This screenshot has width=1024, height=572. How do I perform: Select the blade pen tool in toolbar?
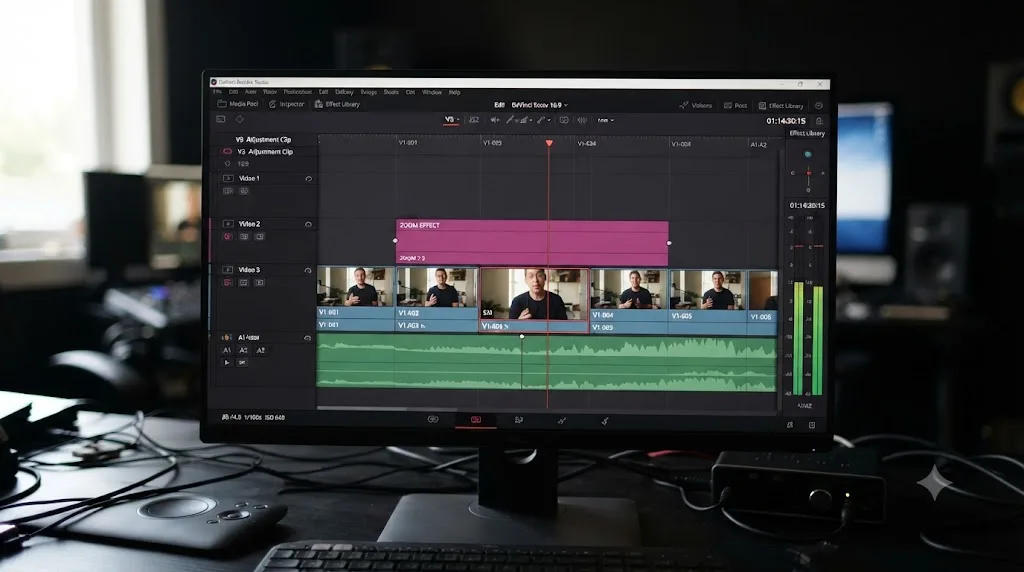pyautogui.click(x=509, y=119)
